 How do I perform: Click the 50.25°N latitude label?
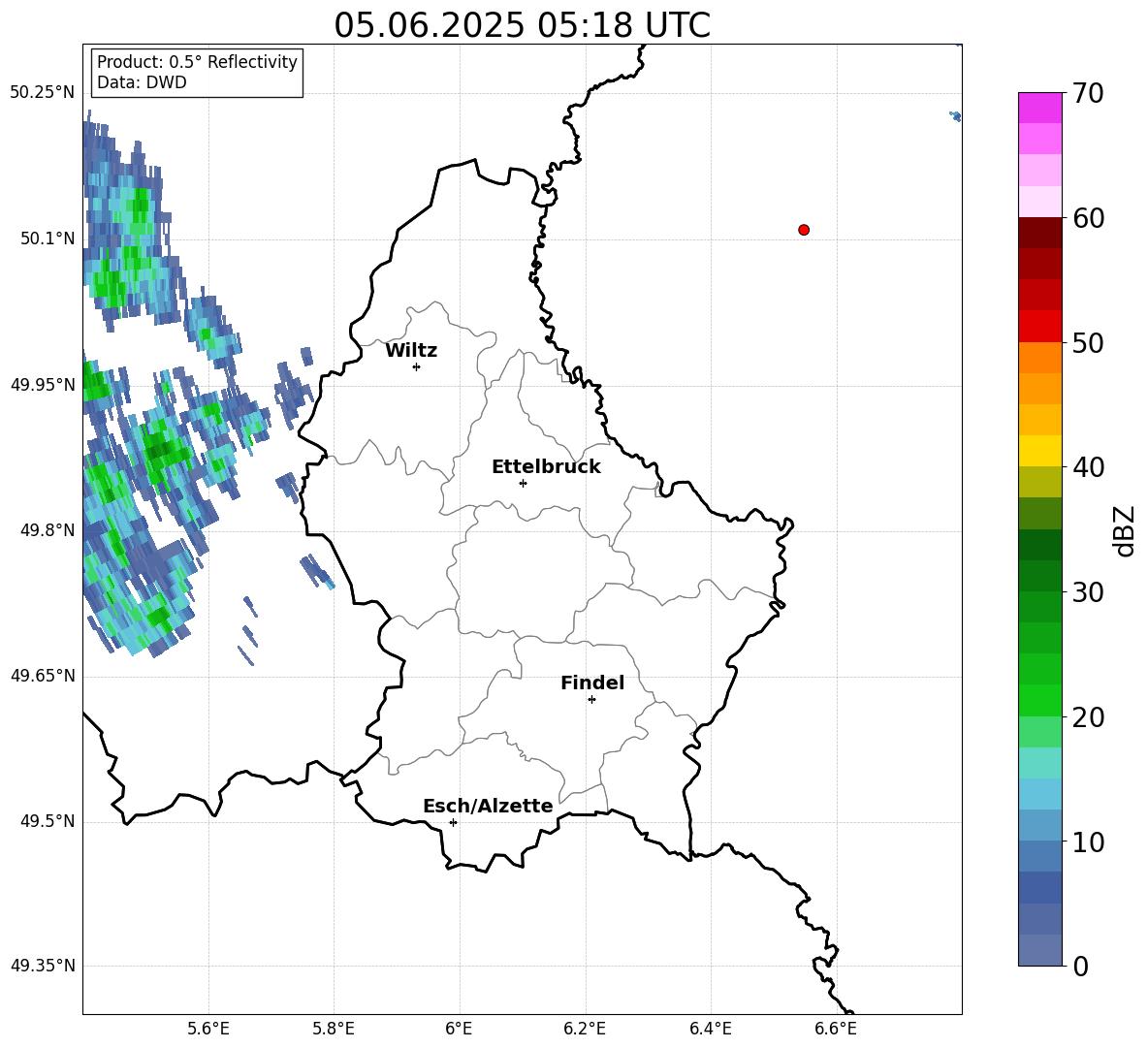click(x=43, y=93)
